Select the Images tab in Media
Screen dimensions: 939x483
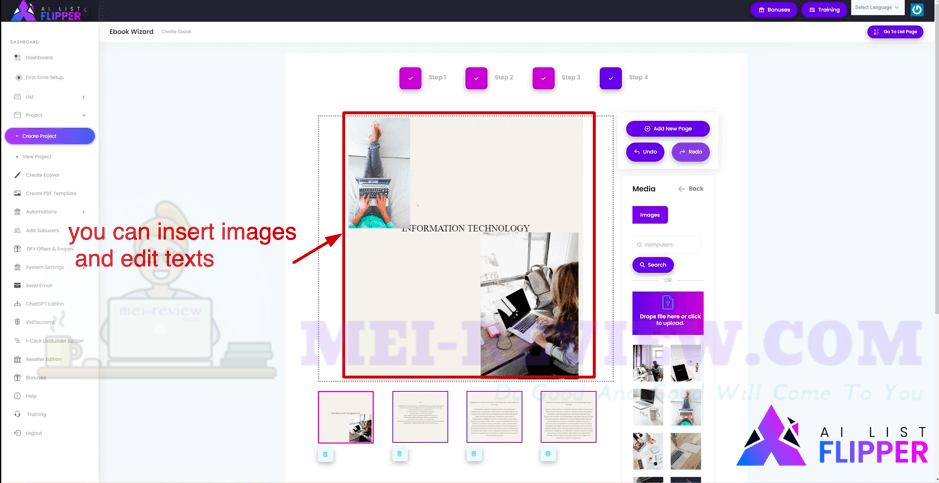650,215
